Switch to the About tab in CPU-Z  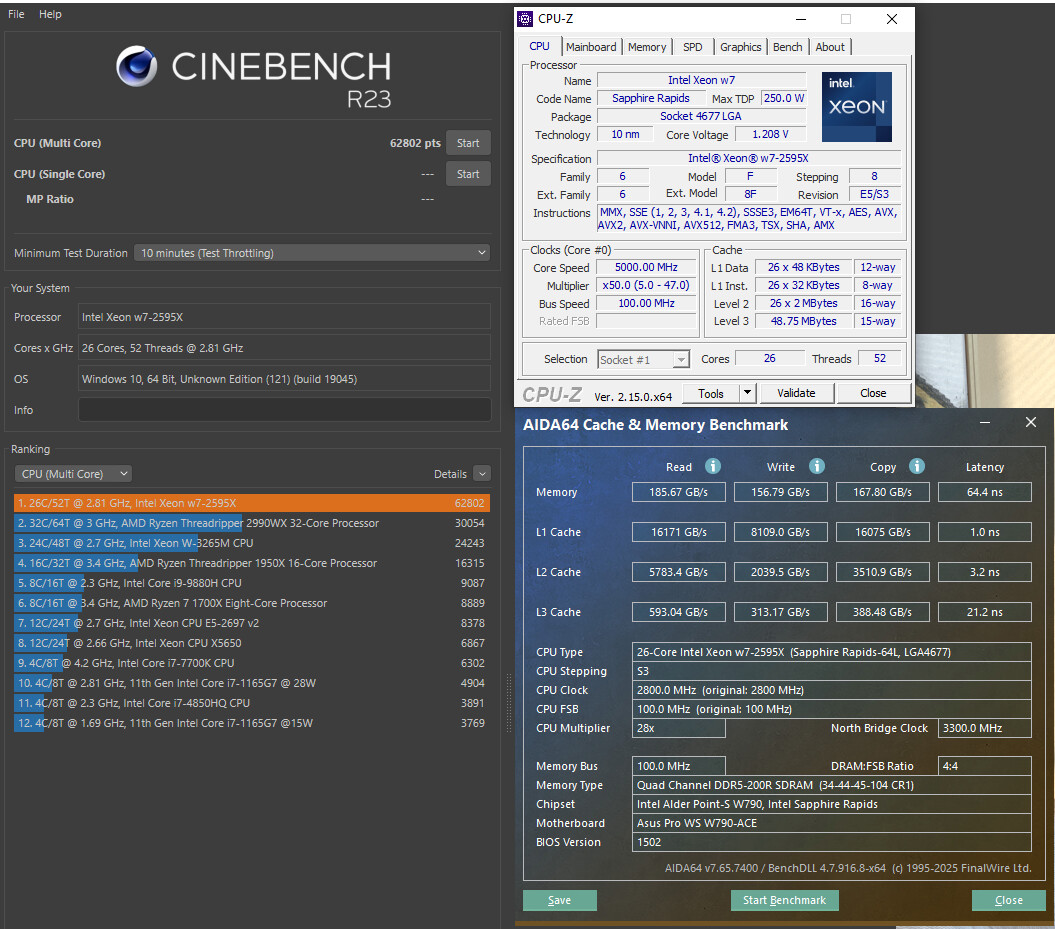coord(830,47)
